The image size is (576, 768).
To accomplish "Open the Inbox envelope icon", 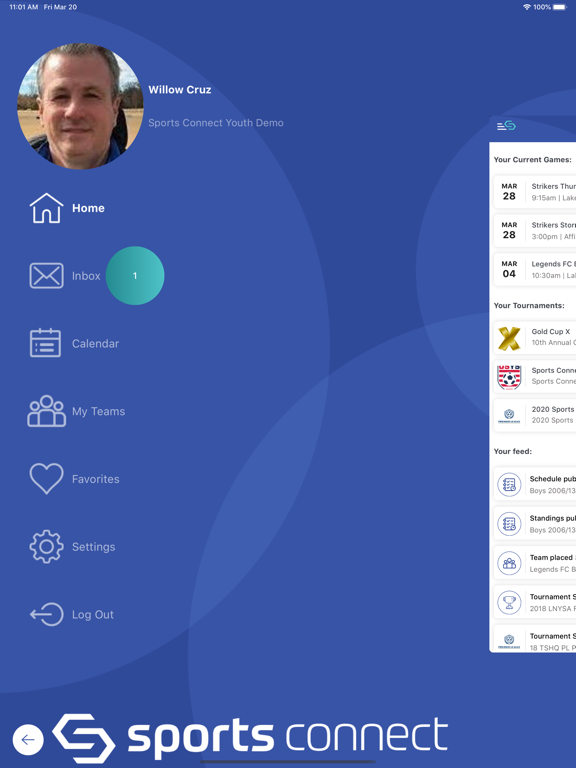I will tap(47, 276).
